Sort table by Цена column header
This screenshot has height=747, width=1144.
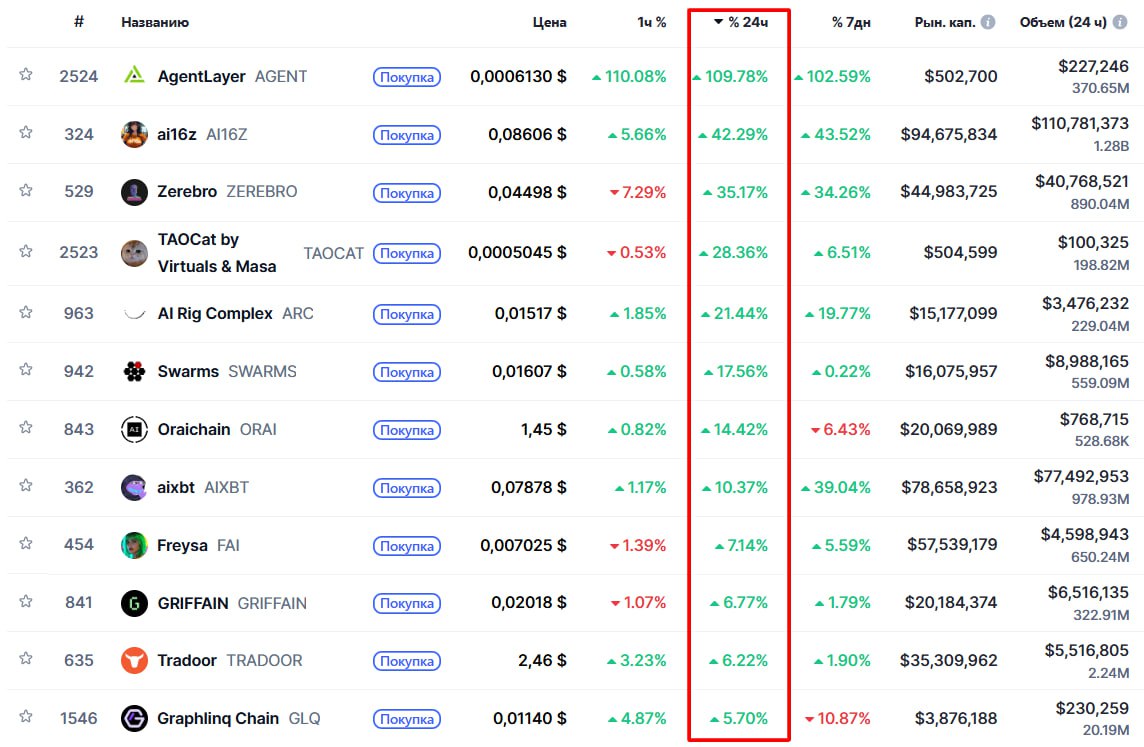pos(549,22)
